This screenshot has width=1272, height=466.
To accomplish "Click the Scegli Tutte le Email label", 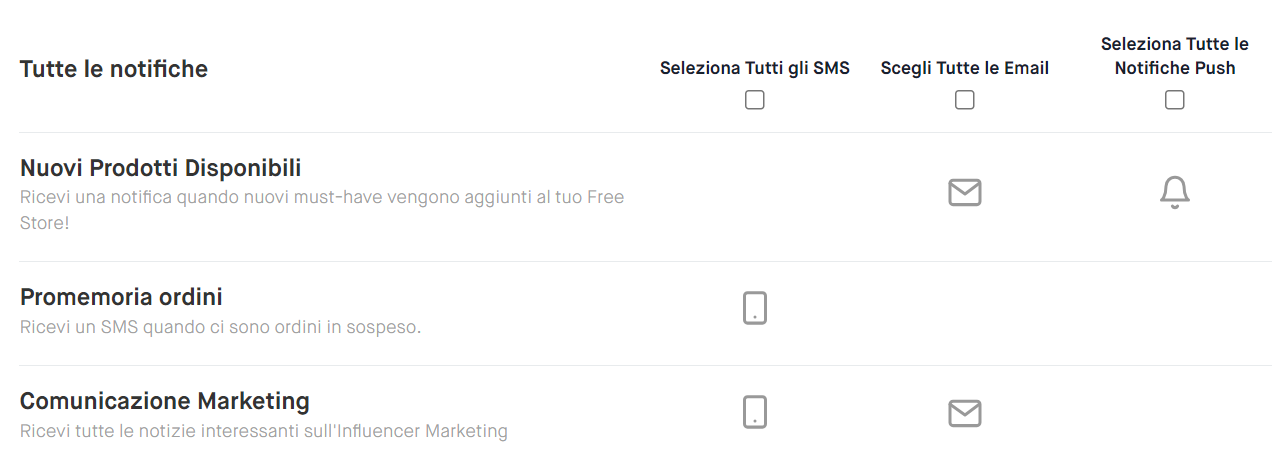I will tap(964, 68).
